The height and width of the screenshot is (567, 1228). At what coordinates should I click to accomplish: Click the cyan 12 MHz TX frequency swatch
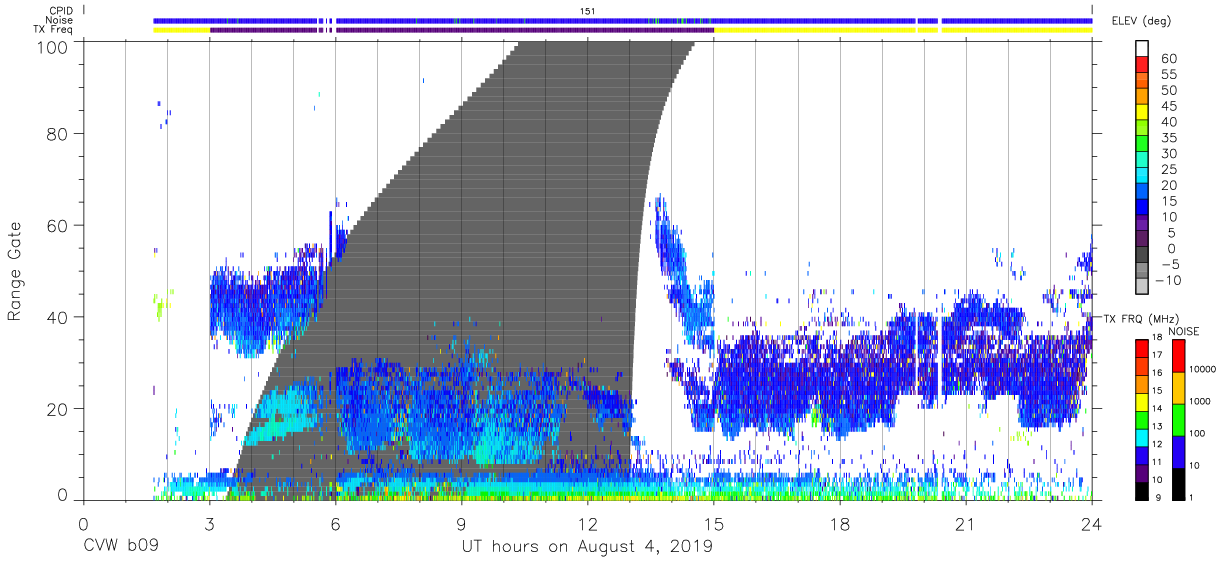click(1142, 438)
